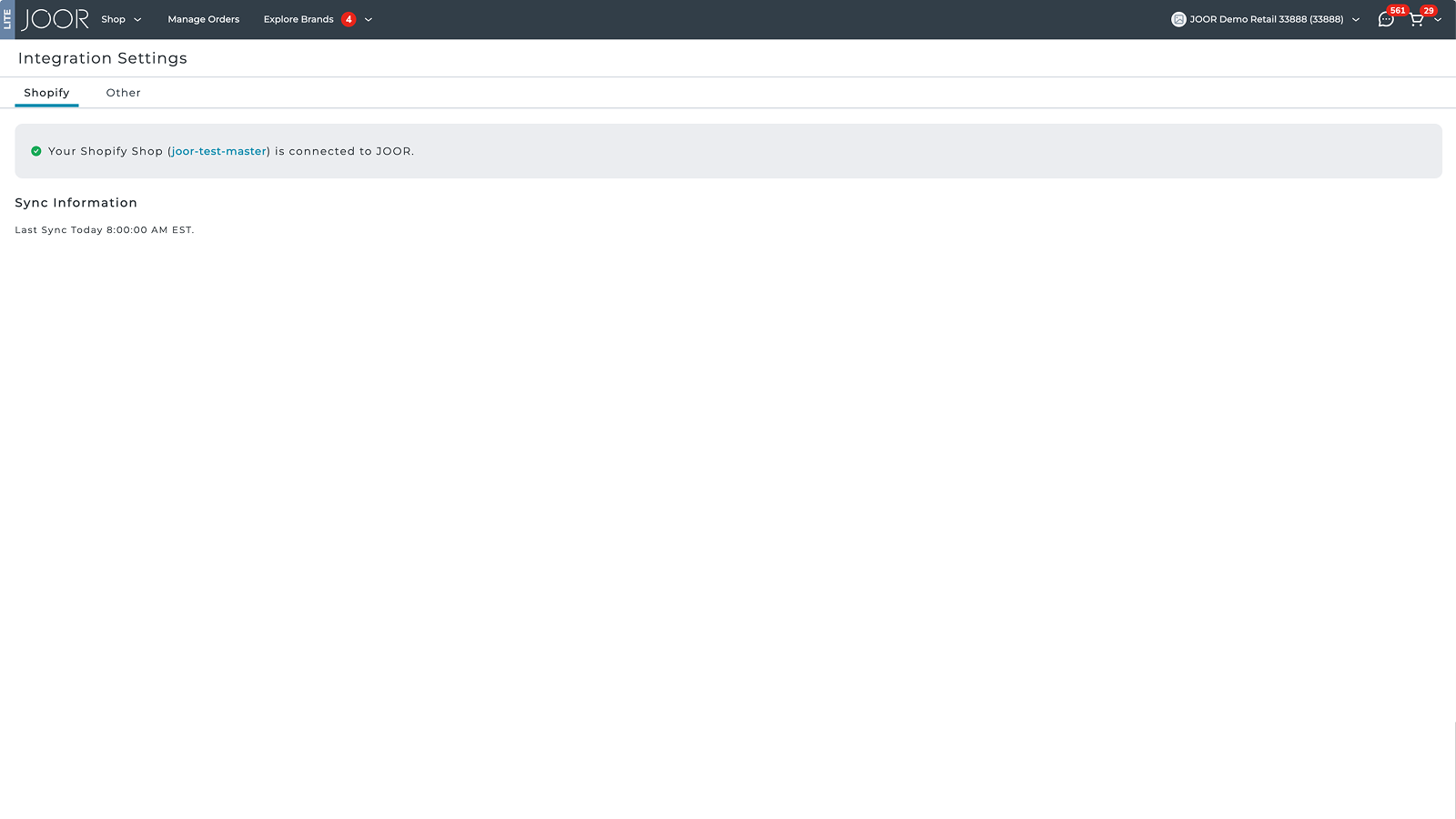Click the LITE badge label
The height and width of the screenshot is (819, 1456).
coord(7,19)
